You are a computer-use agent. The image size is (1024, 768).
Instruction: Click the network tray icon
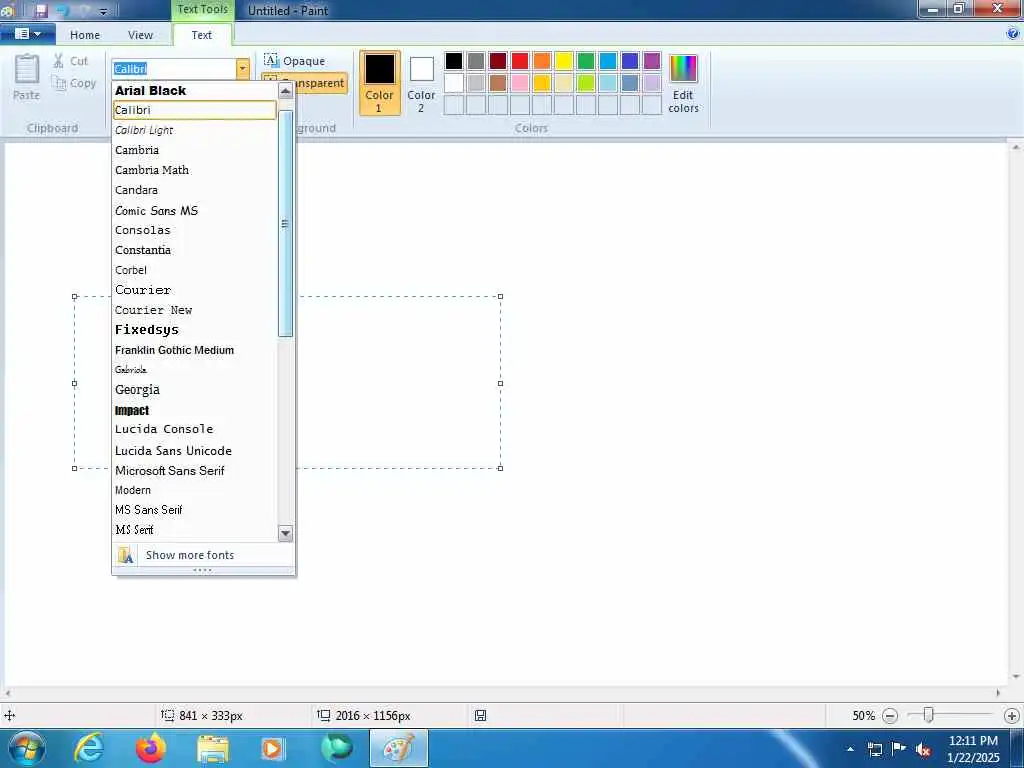click(x=875, y=749)
